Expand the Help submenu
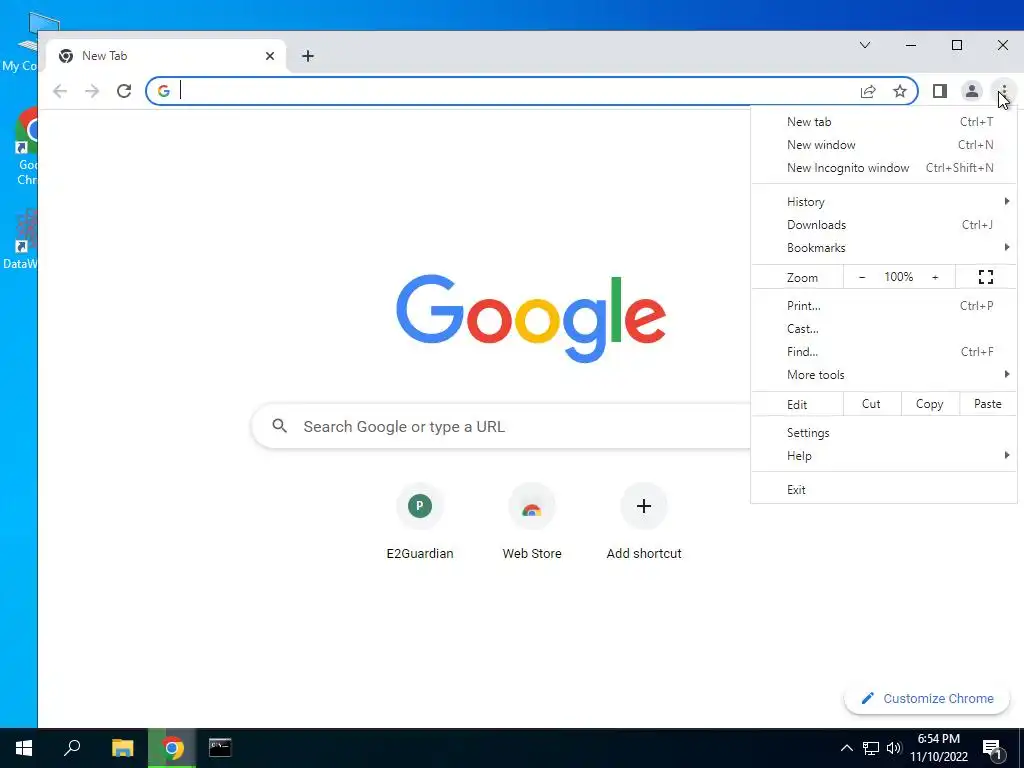The image size is (1024, 768). pyautogui.click(x=884, y=456)
